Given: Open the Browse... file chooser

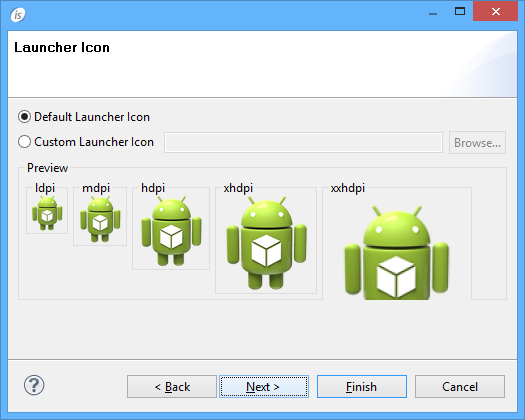Looking at the screenshot, I should [477, 143].
